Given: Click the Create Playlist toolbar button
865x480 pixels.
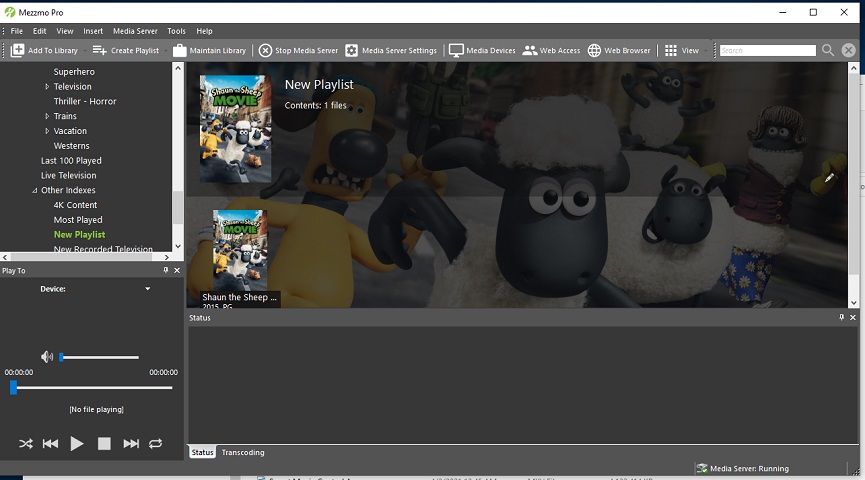Looking at the screenshot, I should click(126, 50).
